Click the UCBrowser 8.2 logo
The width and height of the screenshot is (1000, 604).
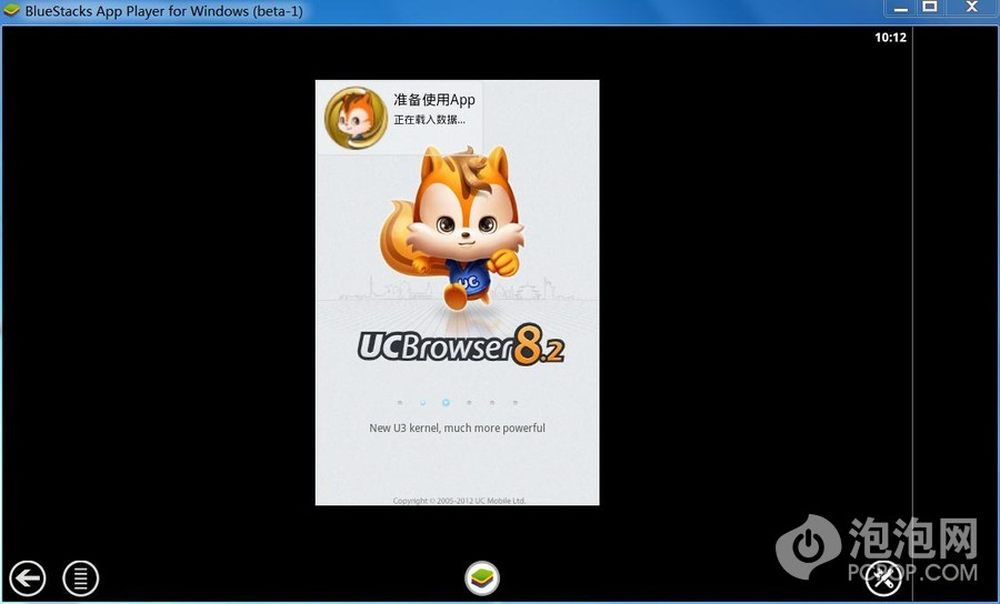coord(461,346)
